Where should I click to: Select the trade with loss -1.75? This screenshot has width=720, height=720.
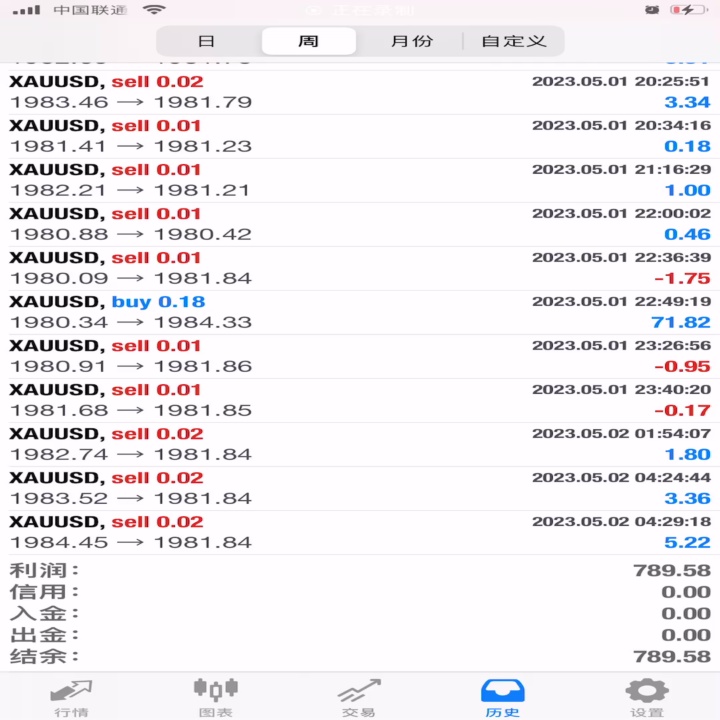[360, 268]
